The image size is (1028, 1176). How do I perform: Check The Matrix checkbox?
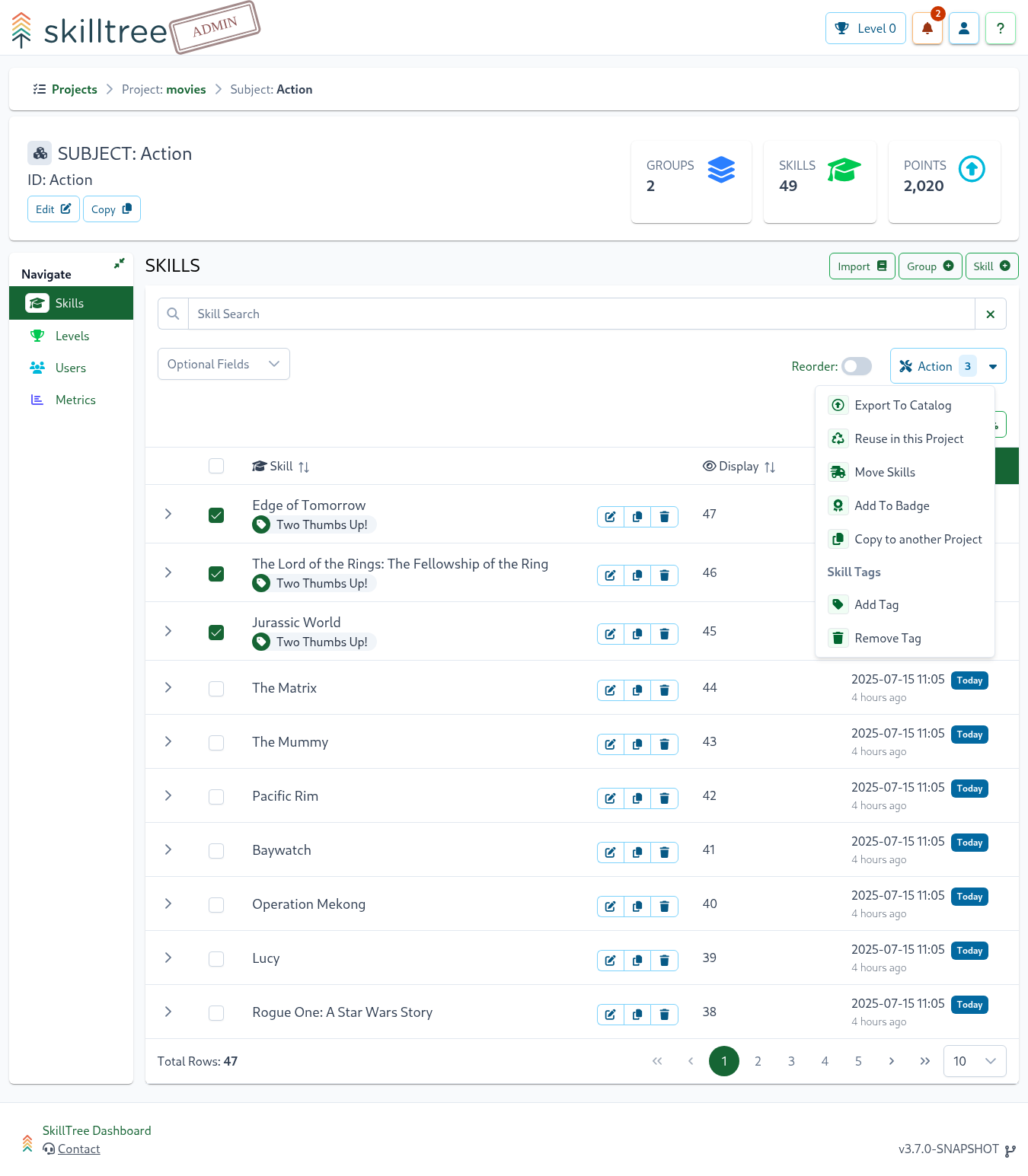(216, 689)
